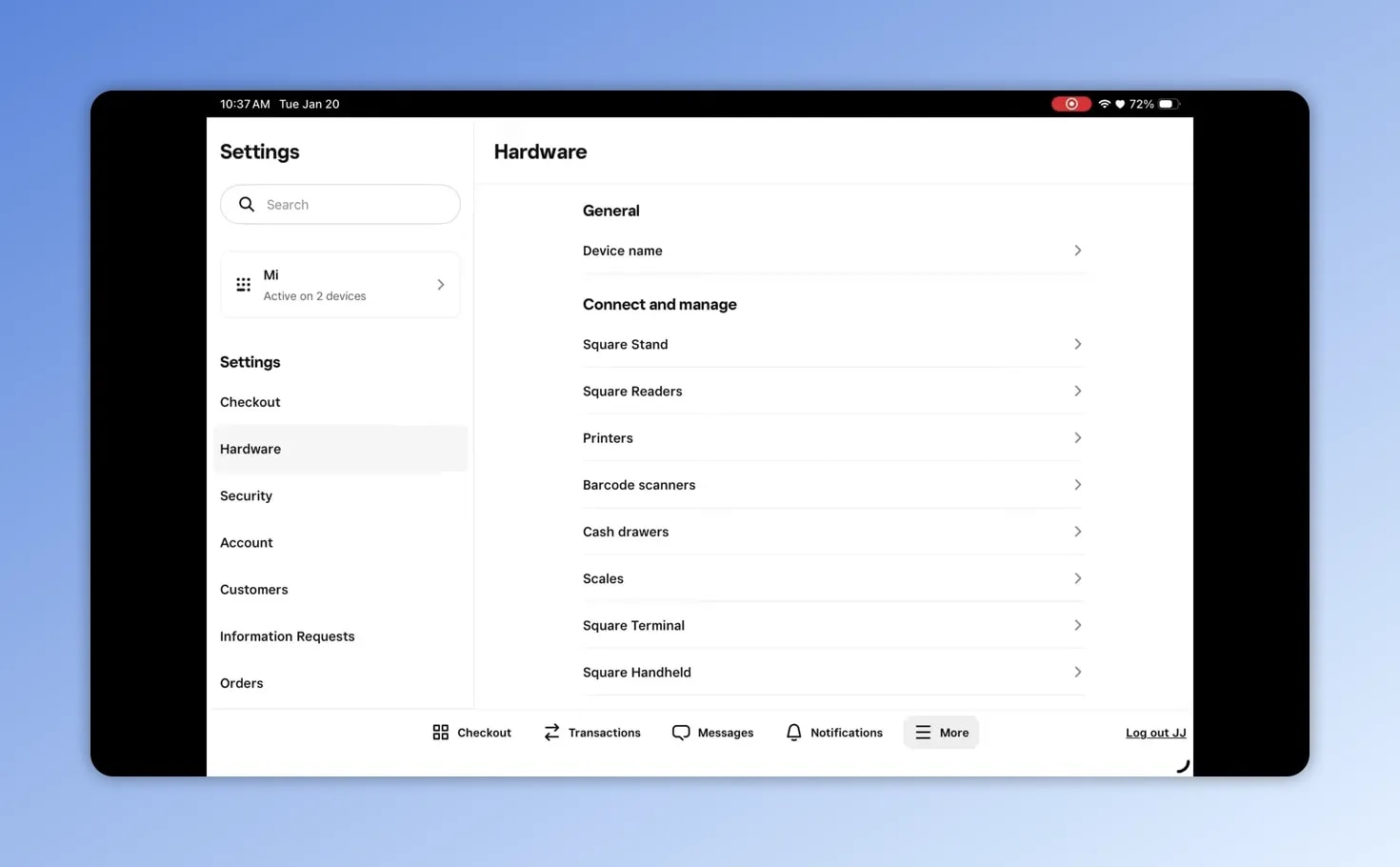Click the Barcode scanners label
1400x867 pixels.
coord(639,484)
